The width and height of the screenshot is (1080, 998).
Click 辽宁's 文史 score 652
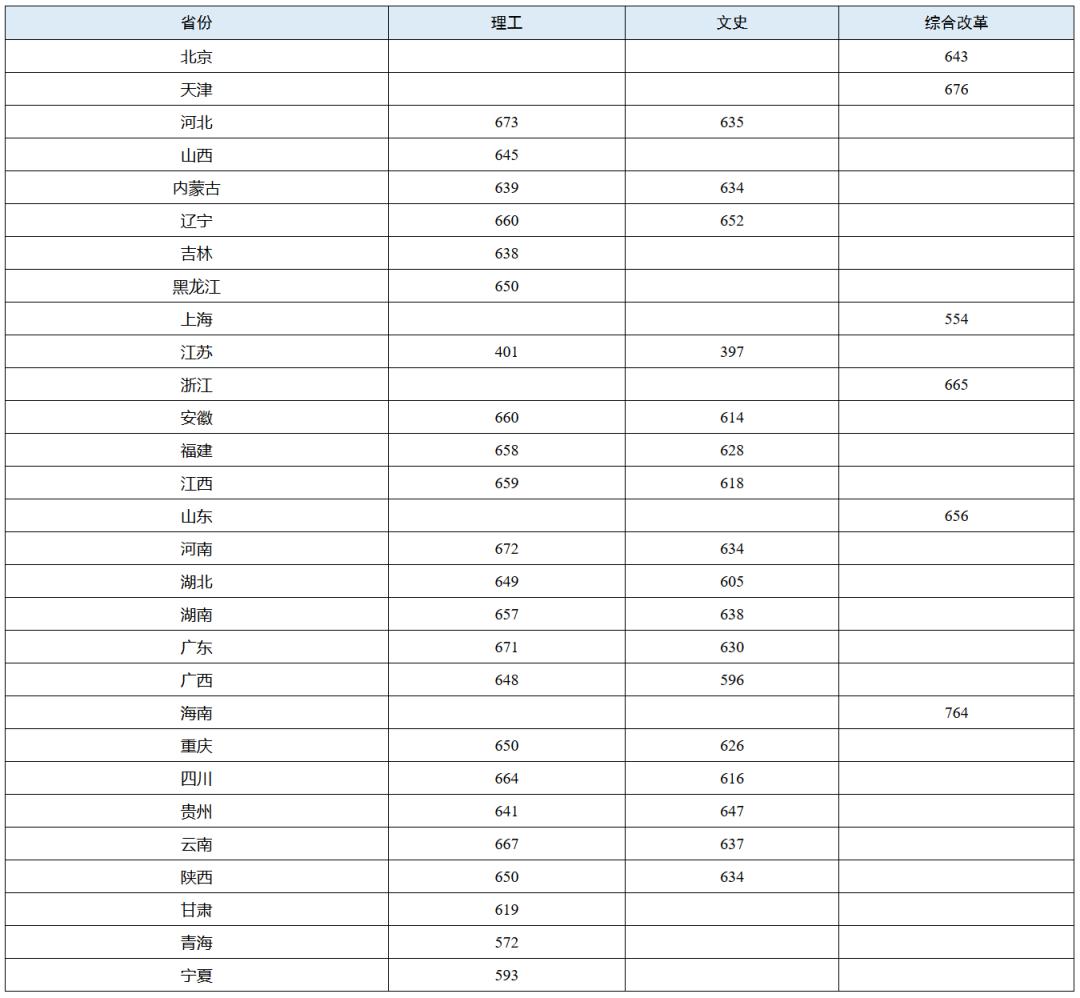click(731, 221)
